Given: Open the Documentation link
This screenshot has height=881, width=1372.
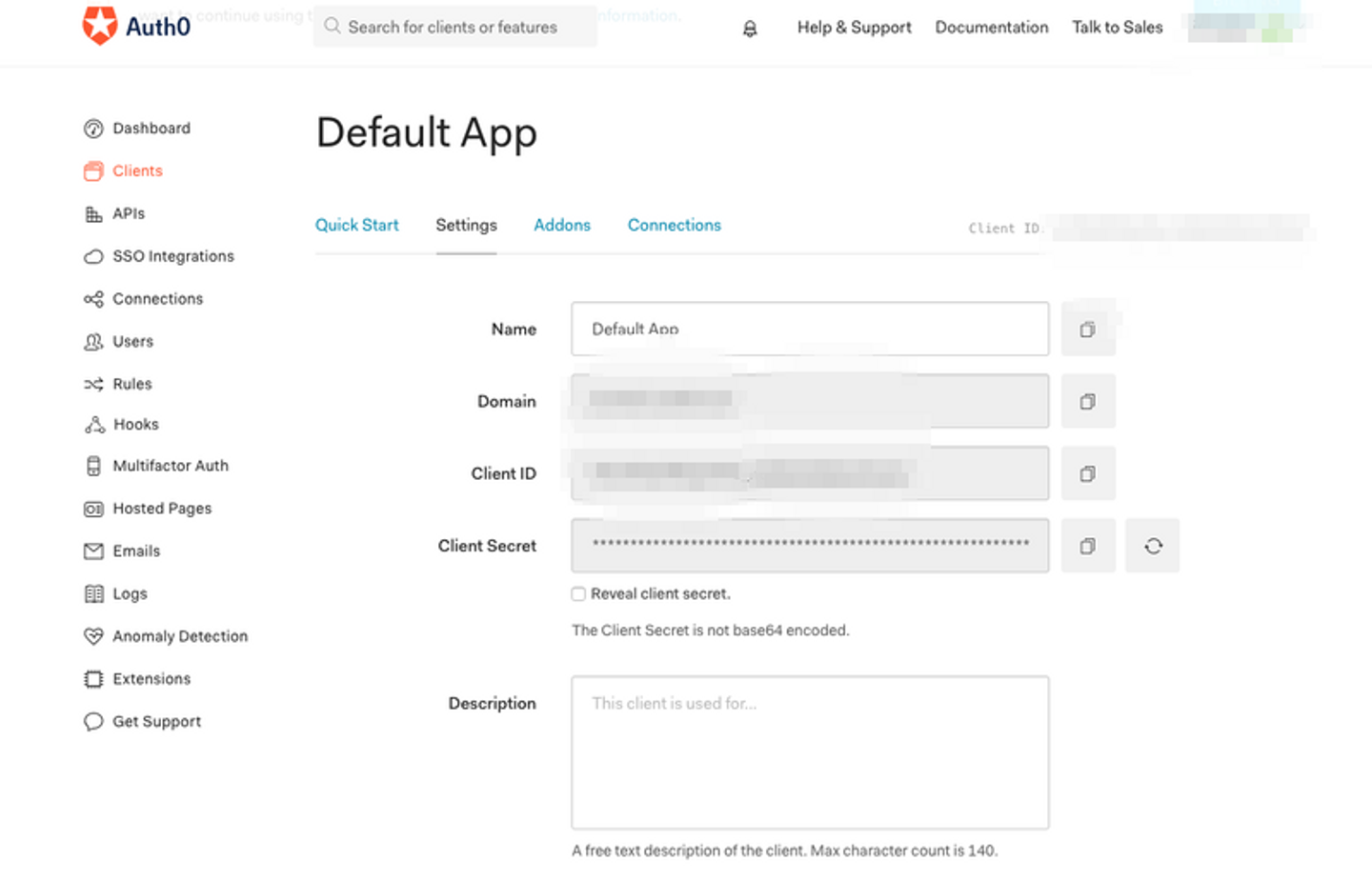Looking at the screenshot, I should click(991, 28).
